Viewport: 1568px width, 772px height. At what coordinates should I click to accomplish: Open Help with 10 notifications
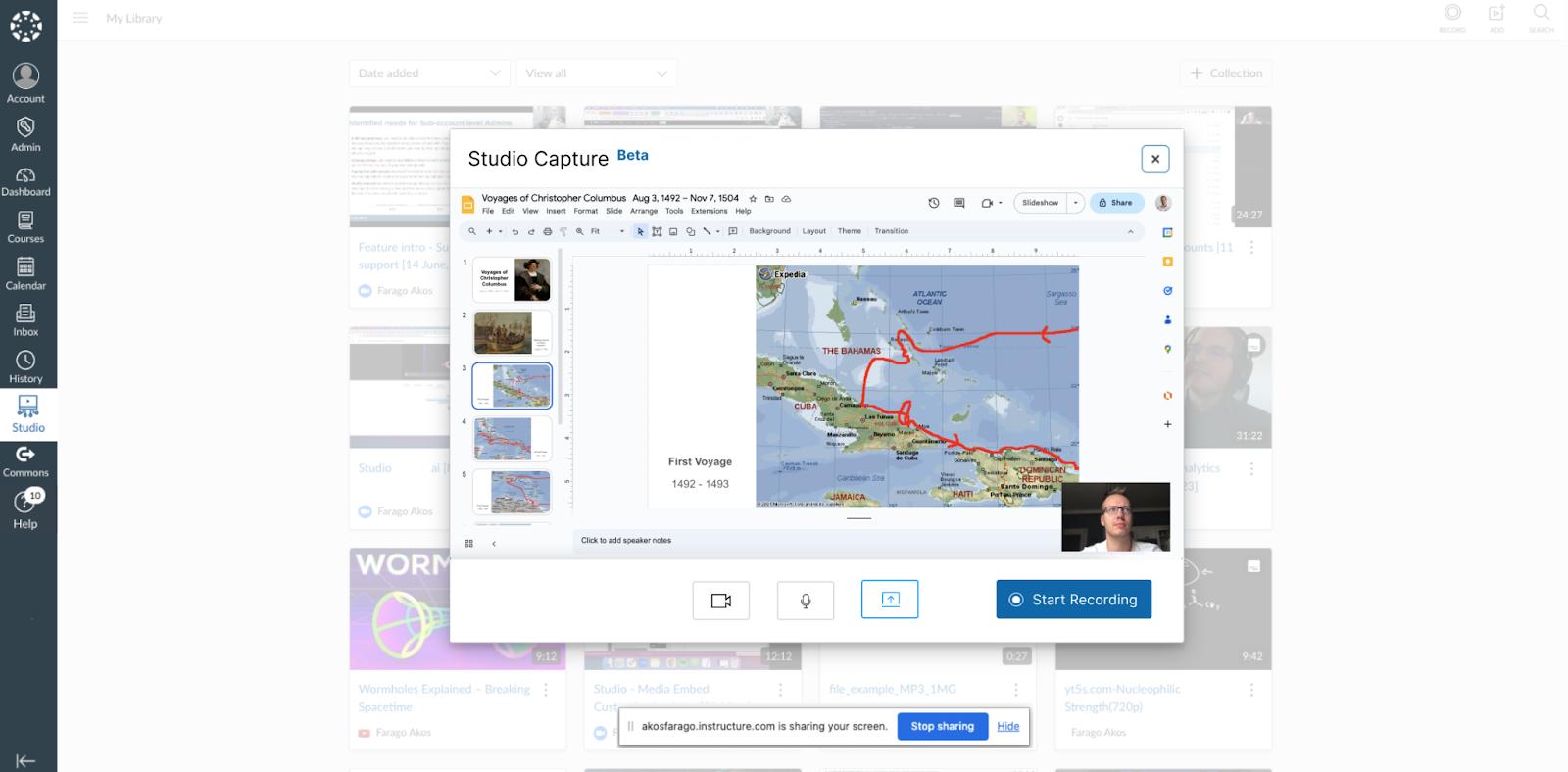25,509
